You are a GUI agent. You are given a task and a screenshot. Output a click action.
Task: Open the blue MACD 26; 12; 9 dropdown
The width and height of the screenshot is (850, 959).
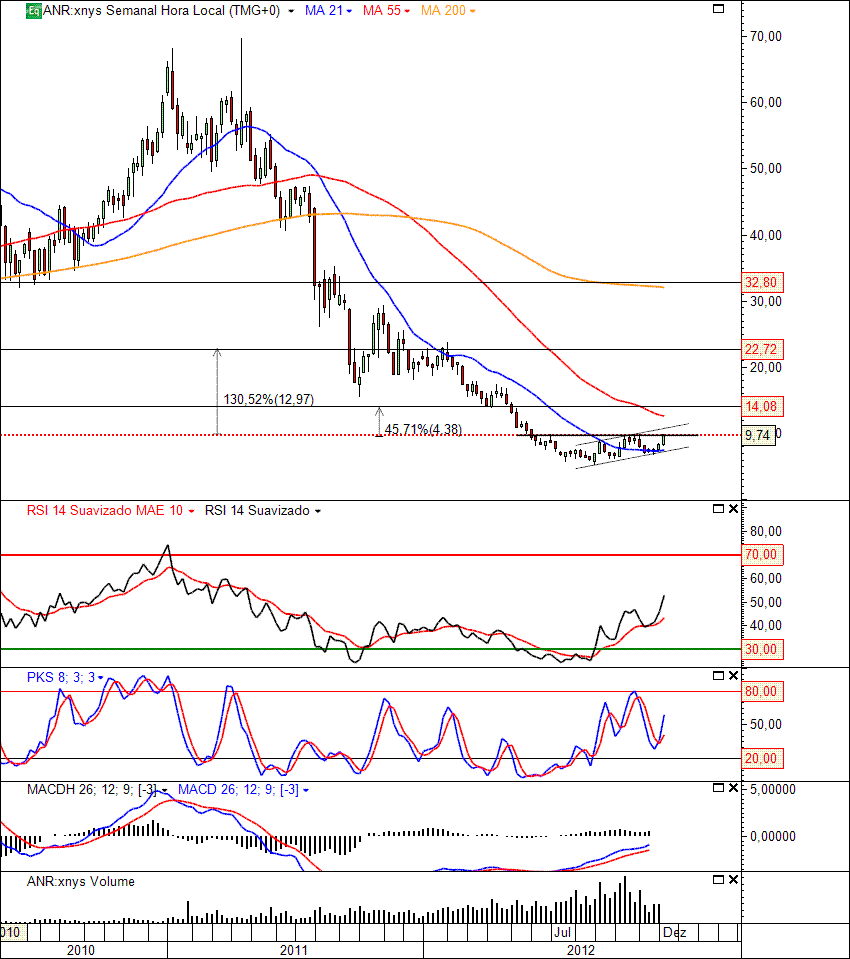point(306,791)
